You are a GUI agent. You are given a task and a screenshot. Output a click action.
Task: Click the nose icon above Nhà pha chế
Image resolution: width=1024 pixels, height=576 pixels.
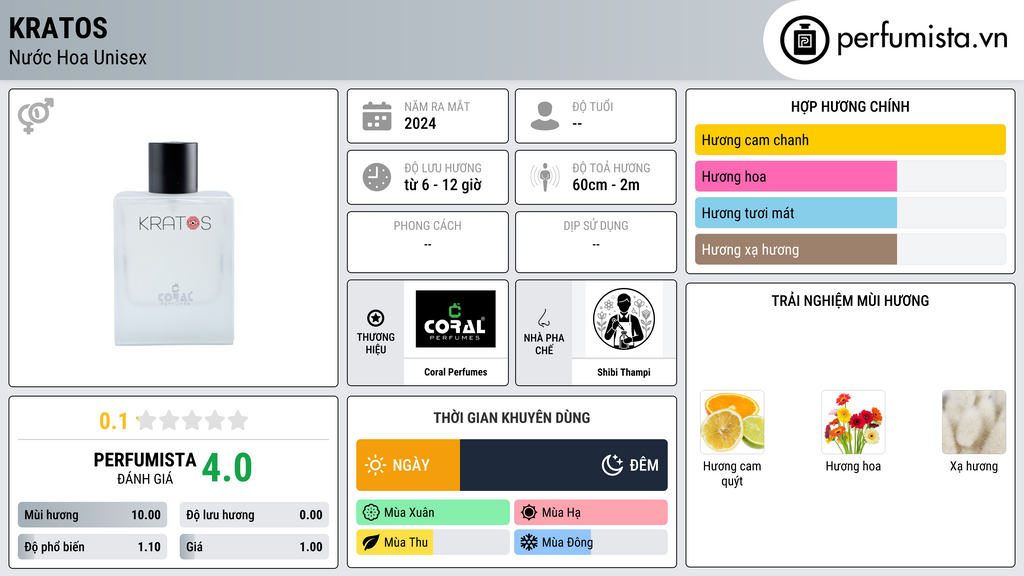[543, 319]
